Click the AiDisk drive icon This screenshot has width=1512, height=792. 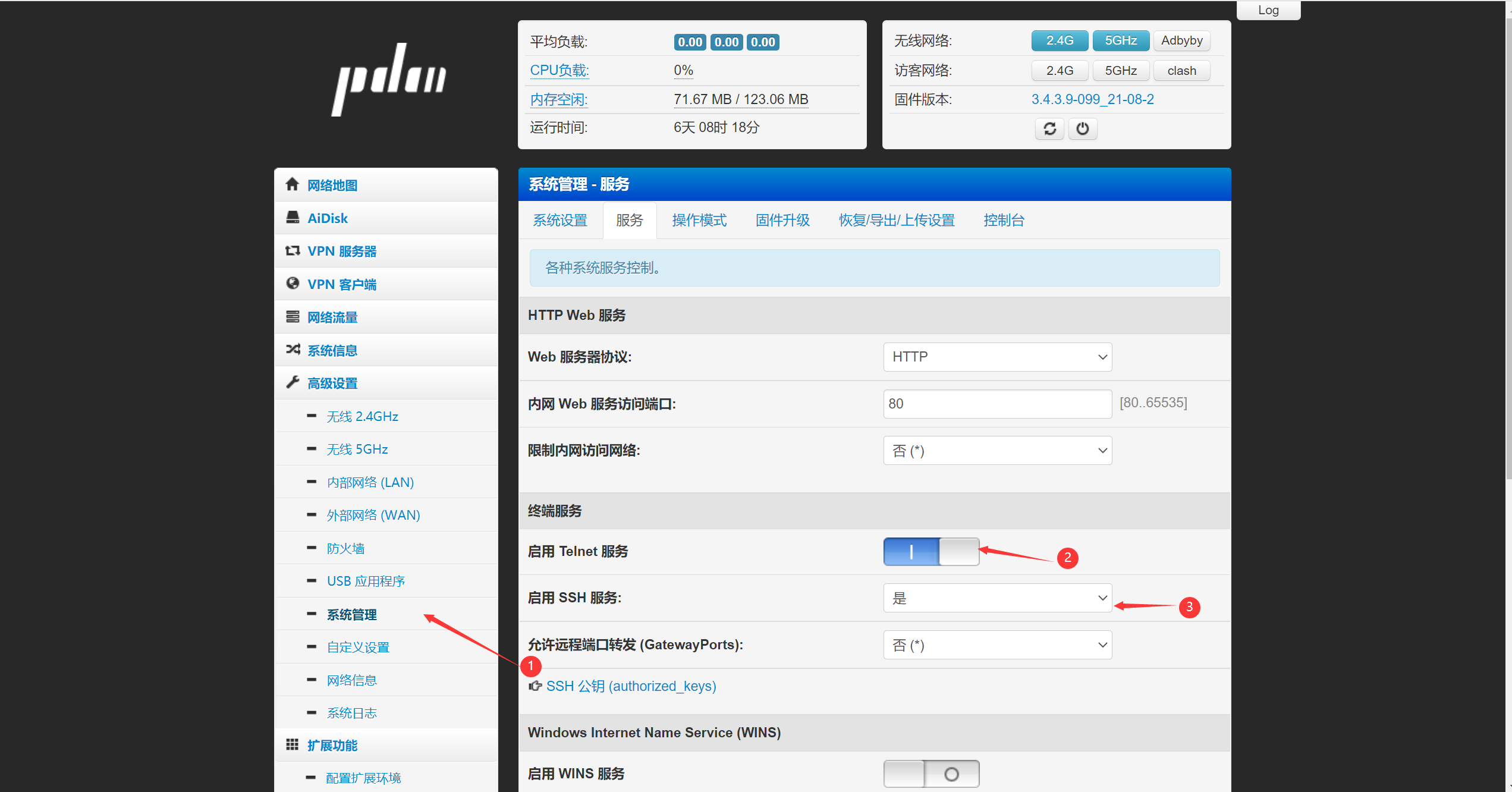click(x=293, y=218)
